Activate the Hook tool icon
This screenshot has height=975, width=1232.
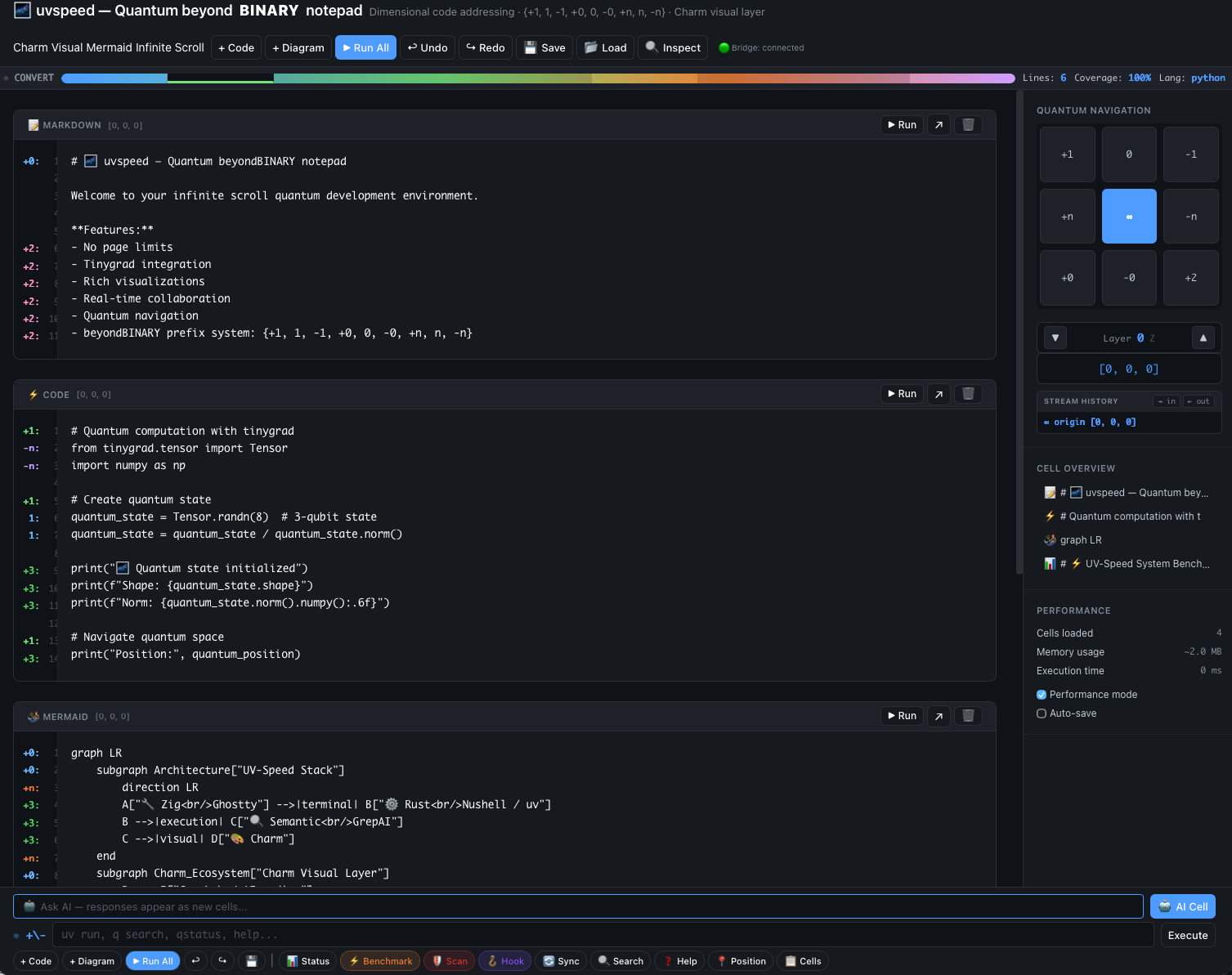492,961
